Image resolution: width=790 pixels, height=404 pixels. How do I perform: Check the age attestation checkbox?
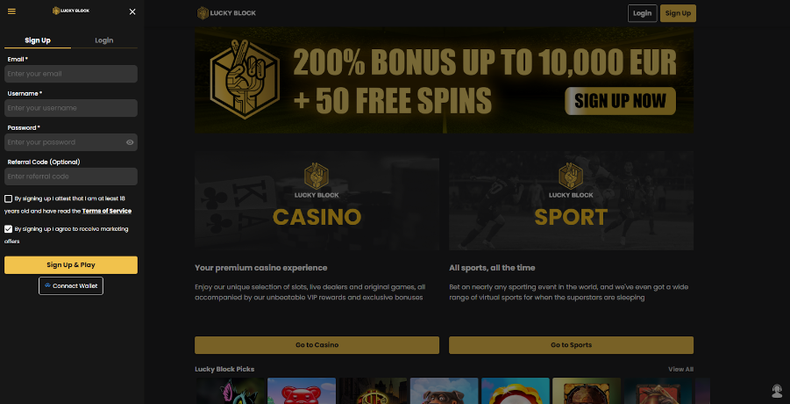click(x=8, y=199)
